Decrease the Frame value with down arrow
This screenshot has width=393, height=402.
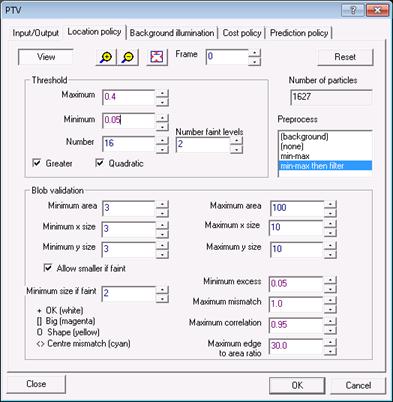click(x=255, y=61)
